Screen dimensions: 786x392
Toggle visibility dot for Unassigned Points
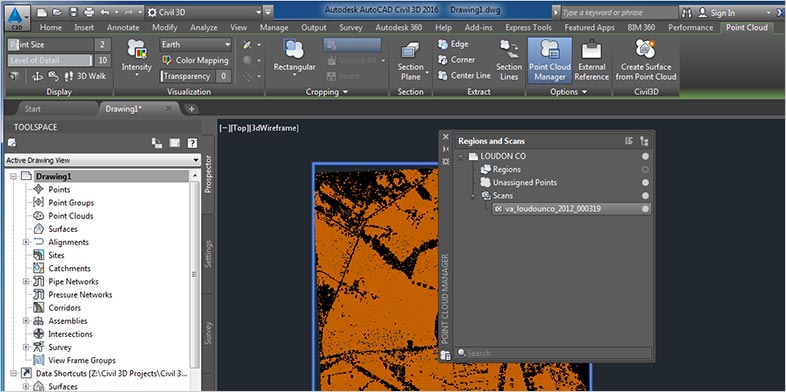[x=645, y=183]
